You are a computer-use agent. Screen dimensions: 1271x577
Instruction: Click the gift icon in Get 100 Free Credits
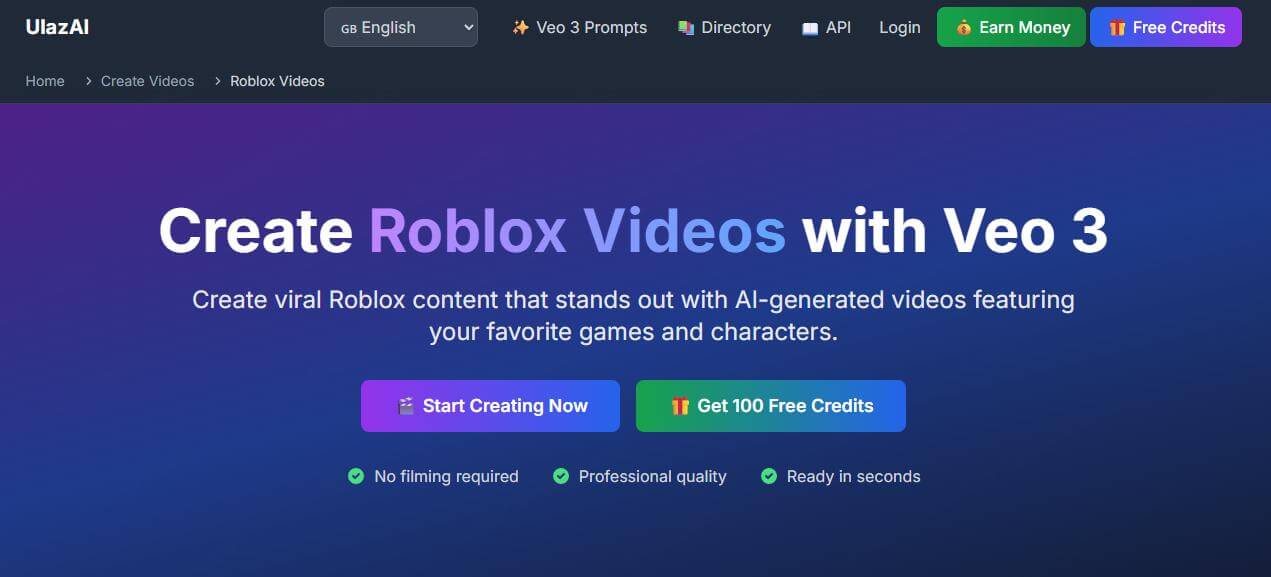click(x=682, y=405)
